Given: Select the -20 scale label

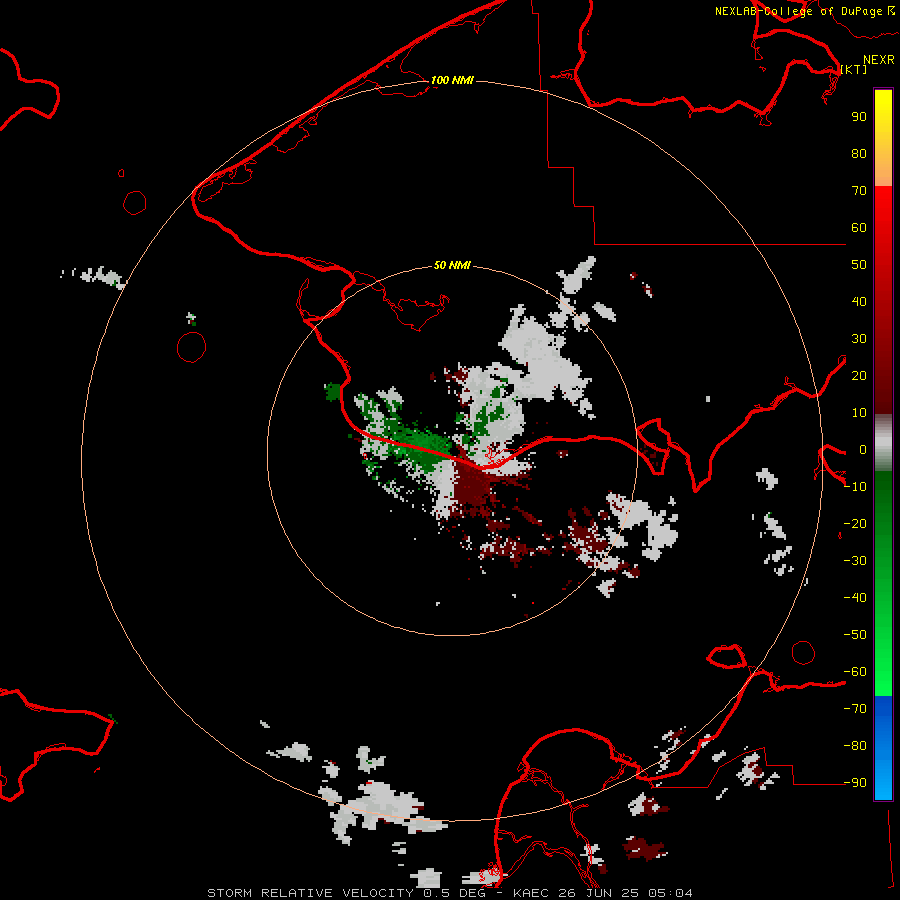Looking at the screenshot, I should point(855,524).
